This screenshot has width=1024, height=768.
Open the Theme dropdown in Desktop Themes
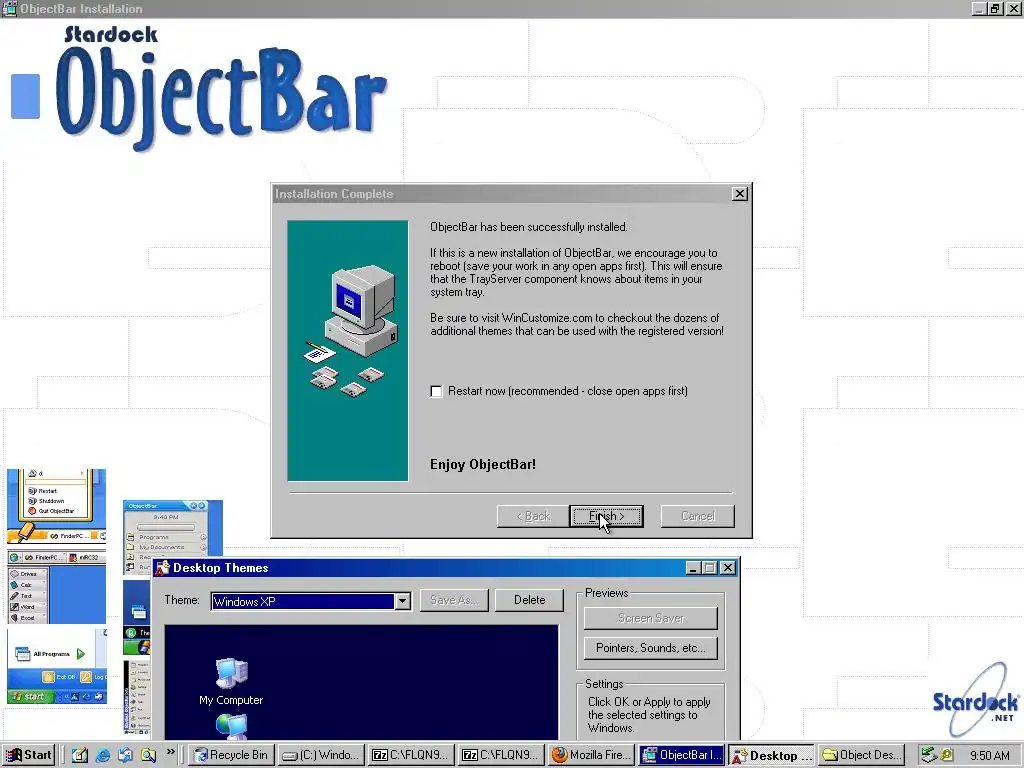tap(403, 601)
